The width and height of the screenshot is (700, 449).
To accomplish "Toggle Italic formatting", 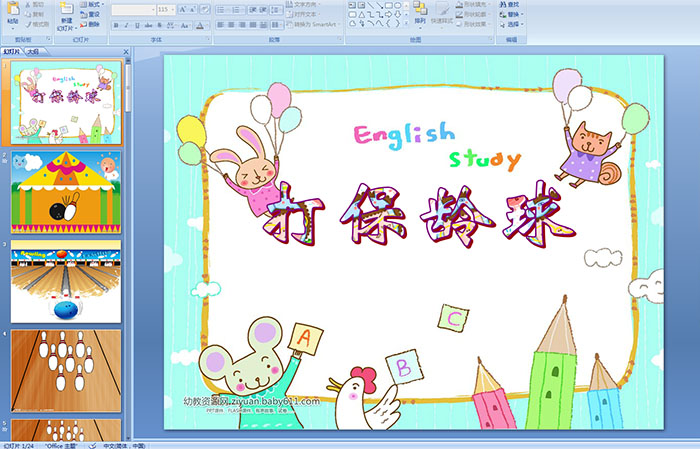I will point(126,25).
